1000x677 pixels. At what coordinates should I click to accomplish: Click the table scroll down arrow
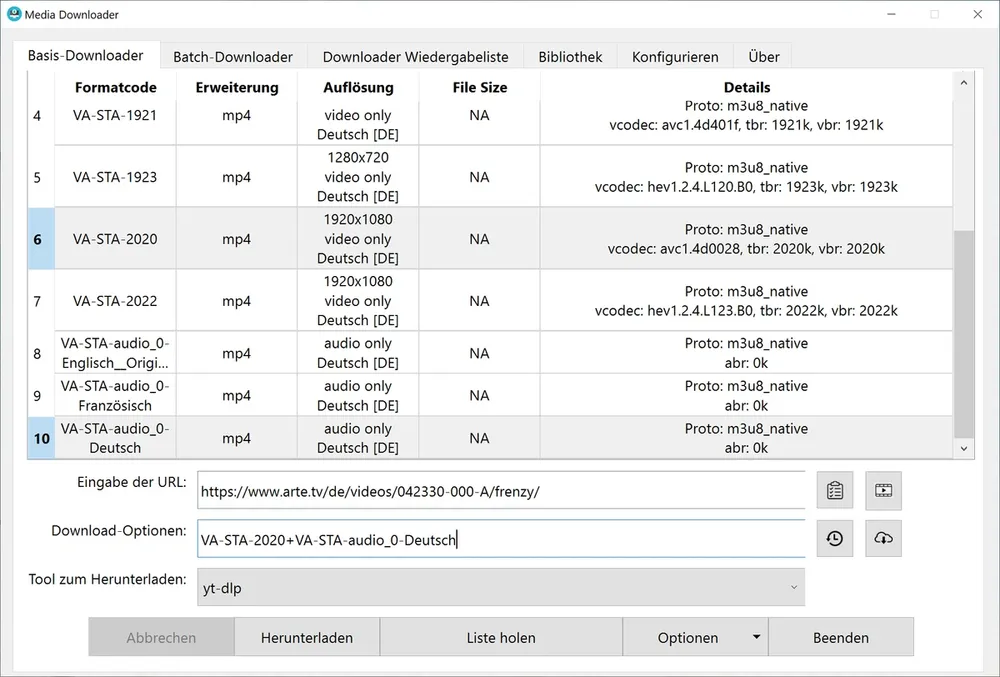[x=964, y=449]
